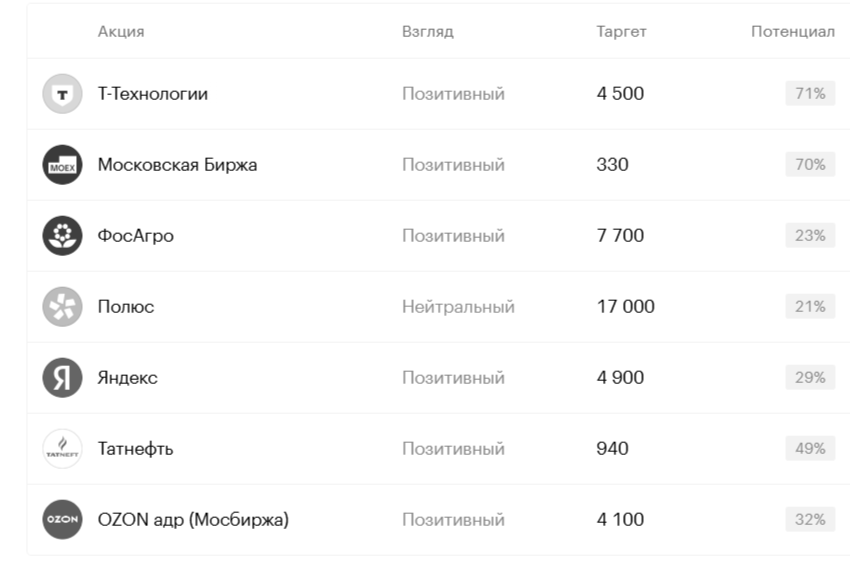The width and height of the screenshot is (850, 570).
Task: Sort by the Таргет column header
Action: 621,32
